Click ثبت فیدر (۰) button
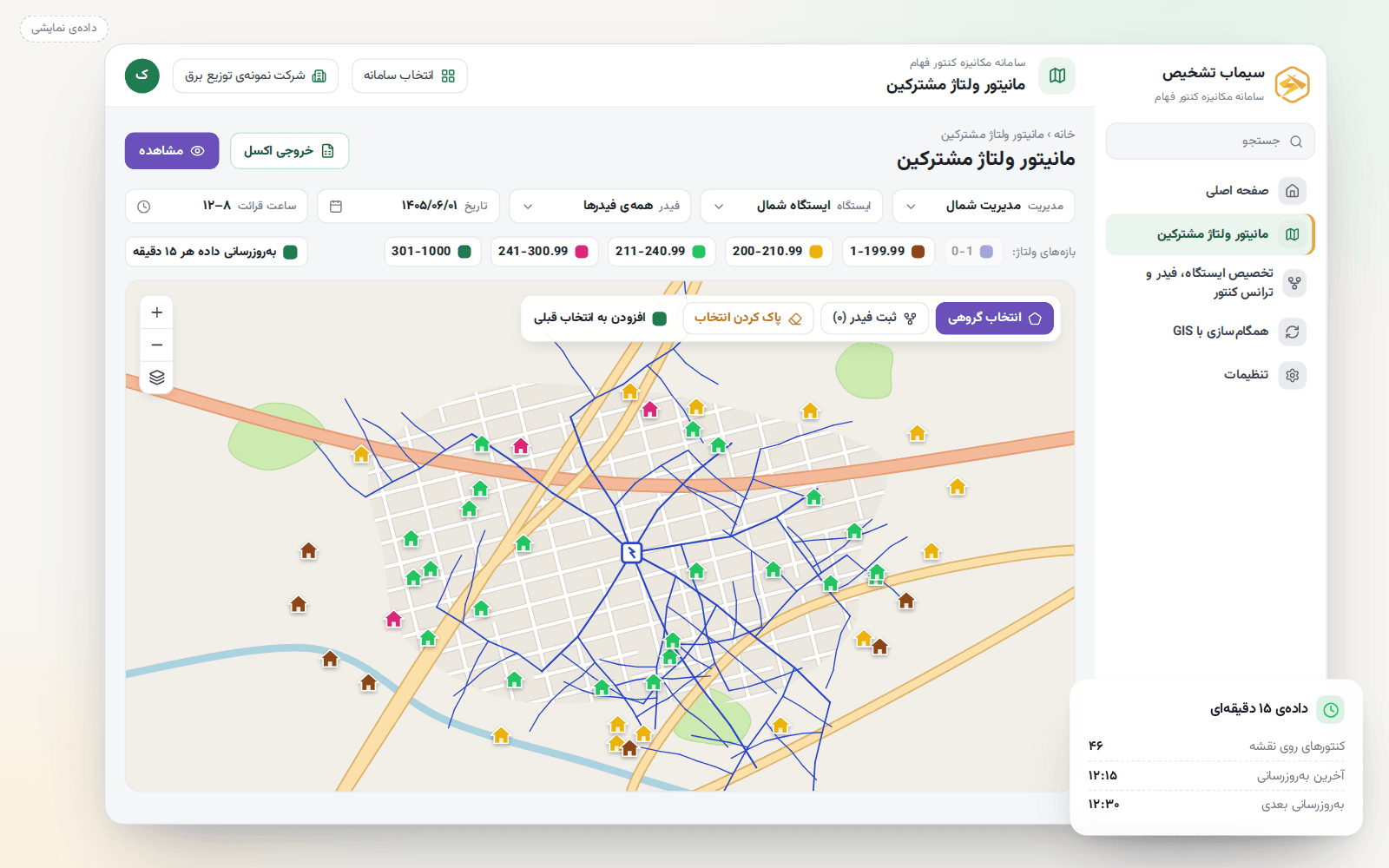This screenshot has width=1389, height=868. [874, 318]
